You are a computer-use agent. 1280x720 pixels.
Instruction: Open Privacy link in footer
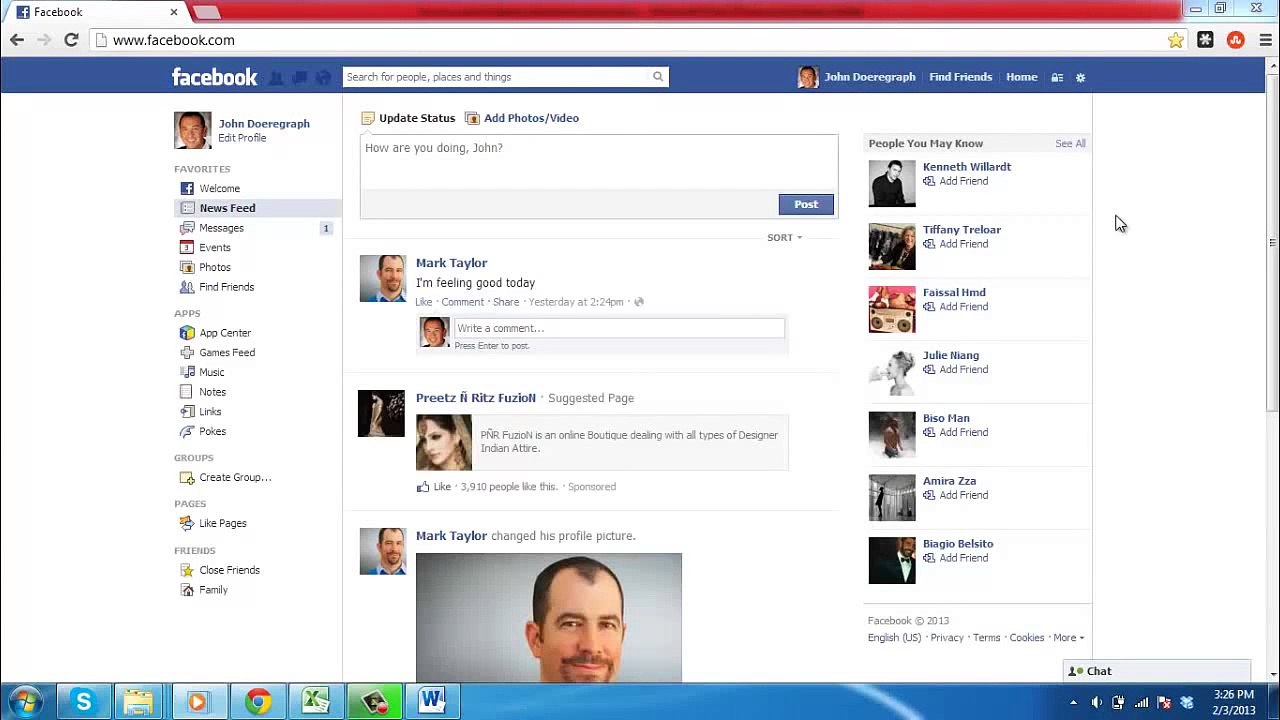(947, 637)
